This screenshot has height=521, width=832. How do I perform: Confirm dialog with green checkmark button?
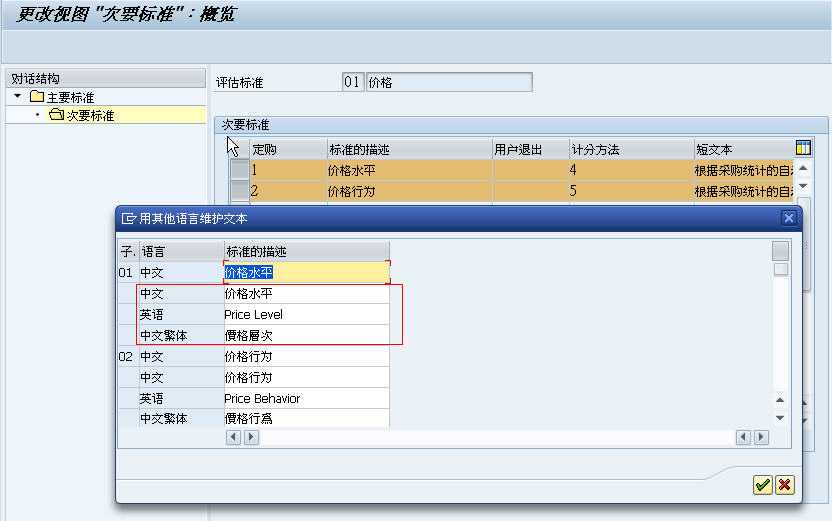click(x=762, y=484)
